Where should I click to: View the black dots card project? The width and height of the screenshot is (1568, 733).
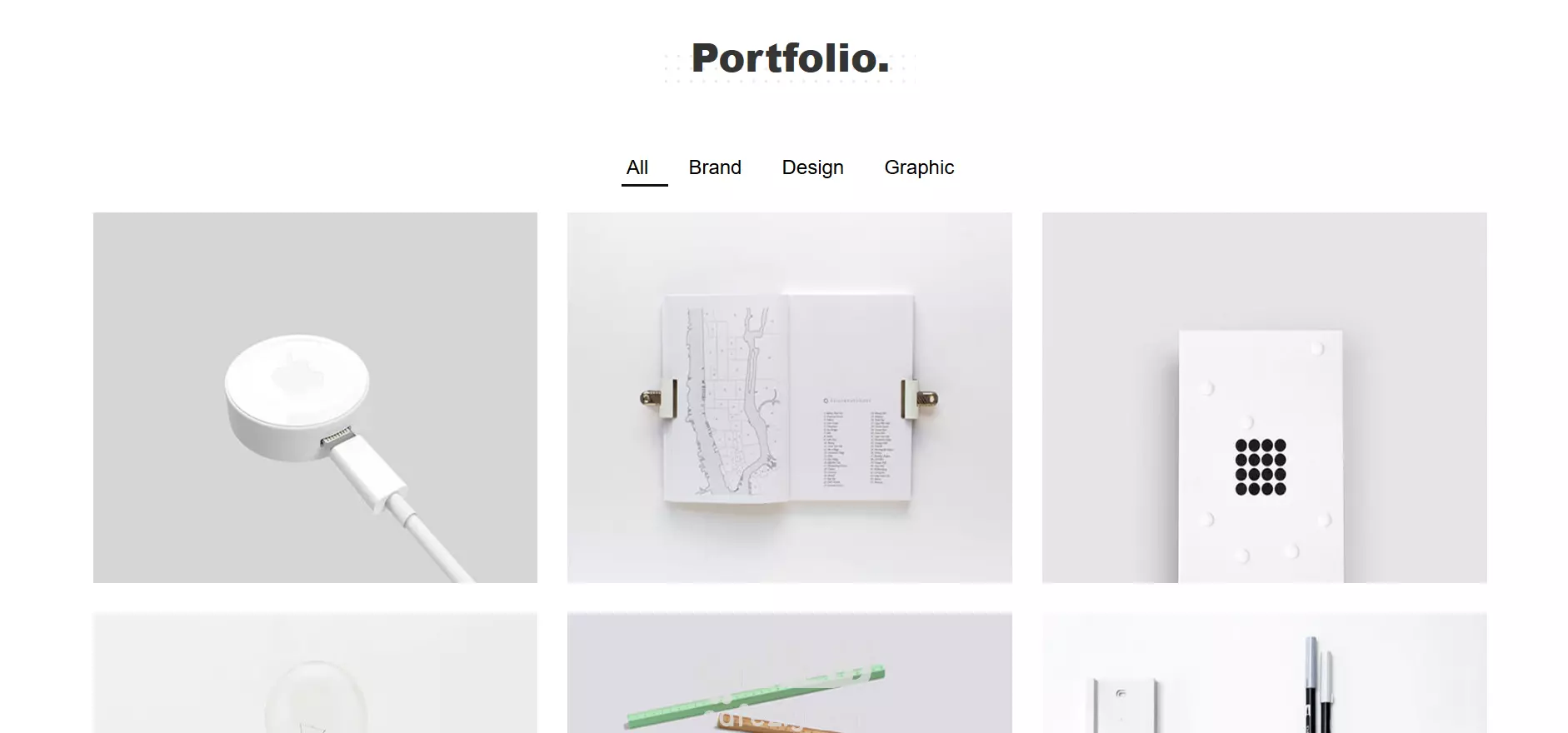[x=1264, y=397]
